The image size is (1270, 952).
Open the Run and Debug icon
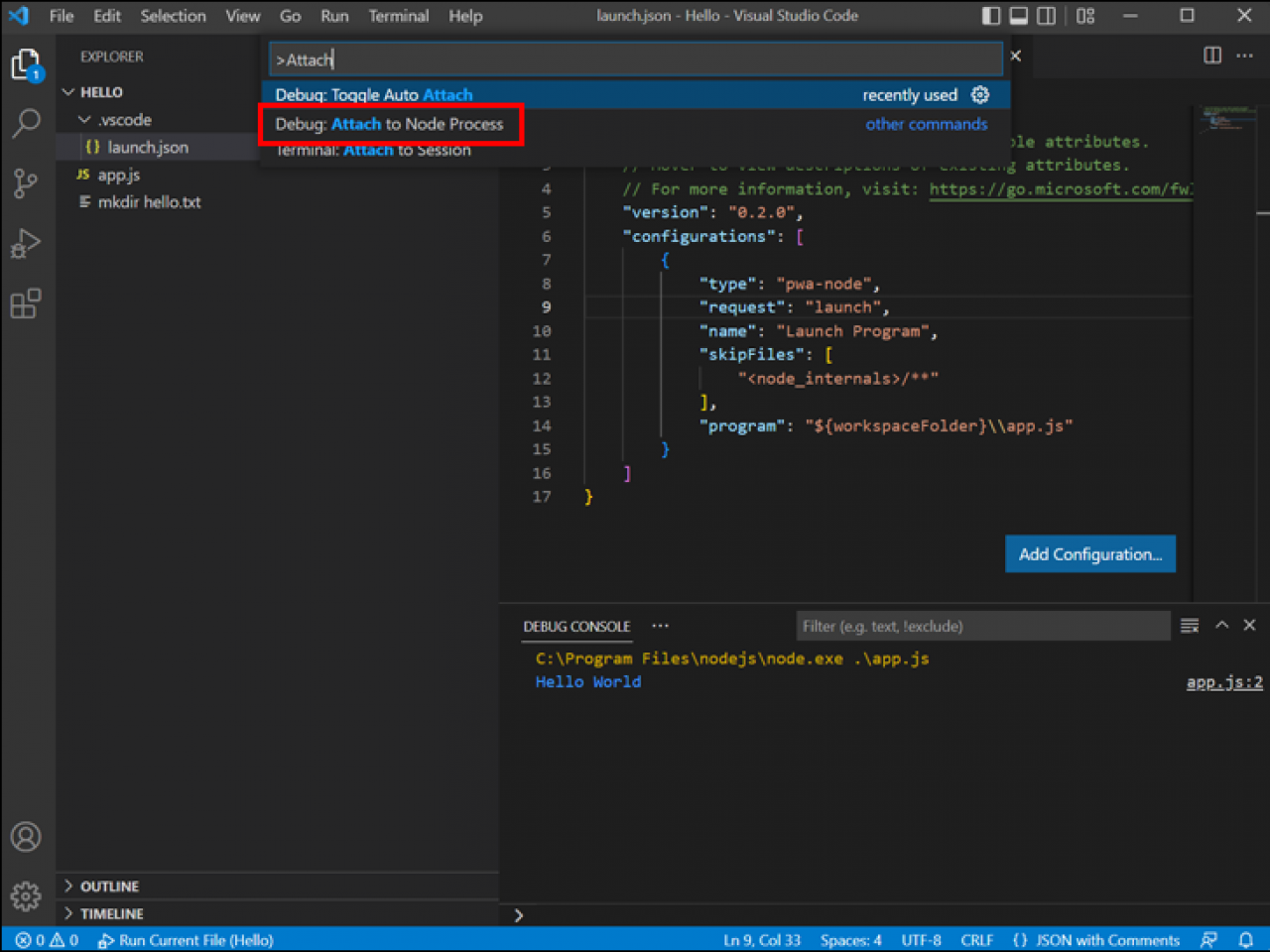[x=26, y=243]
